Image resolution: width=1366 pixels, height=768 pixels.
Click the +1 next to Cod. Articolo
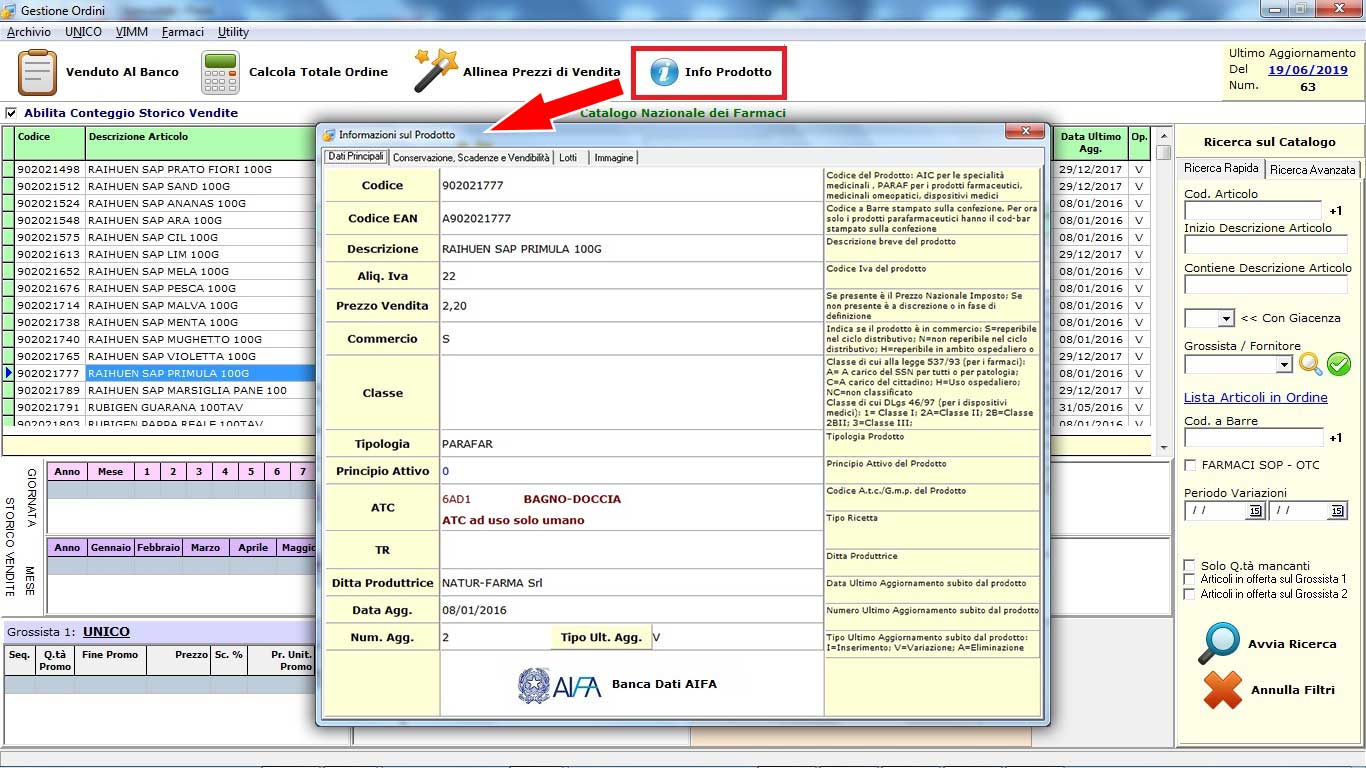tap(1336, 211)
